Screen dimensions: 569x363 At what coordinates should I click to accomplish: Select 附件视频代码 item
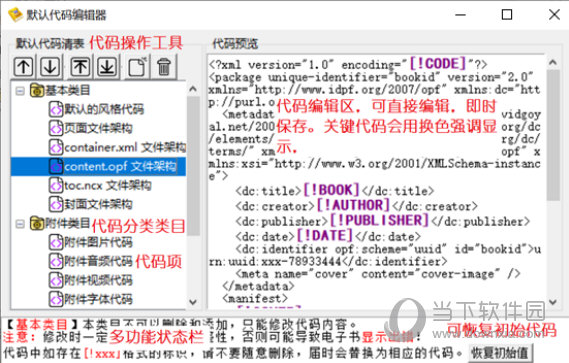[x=91, y=280]
